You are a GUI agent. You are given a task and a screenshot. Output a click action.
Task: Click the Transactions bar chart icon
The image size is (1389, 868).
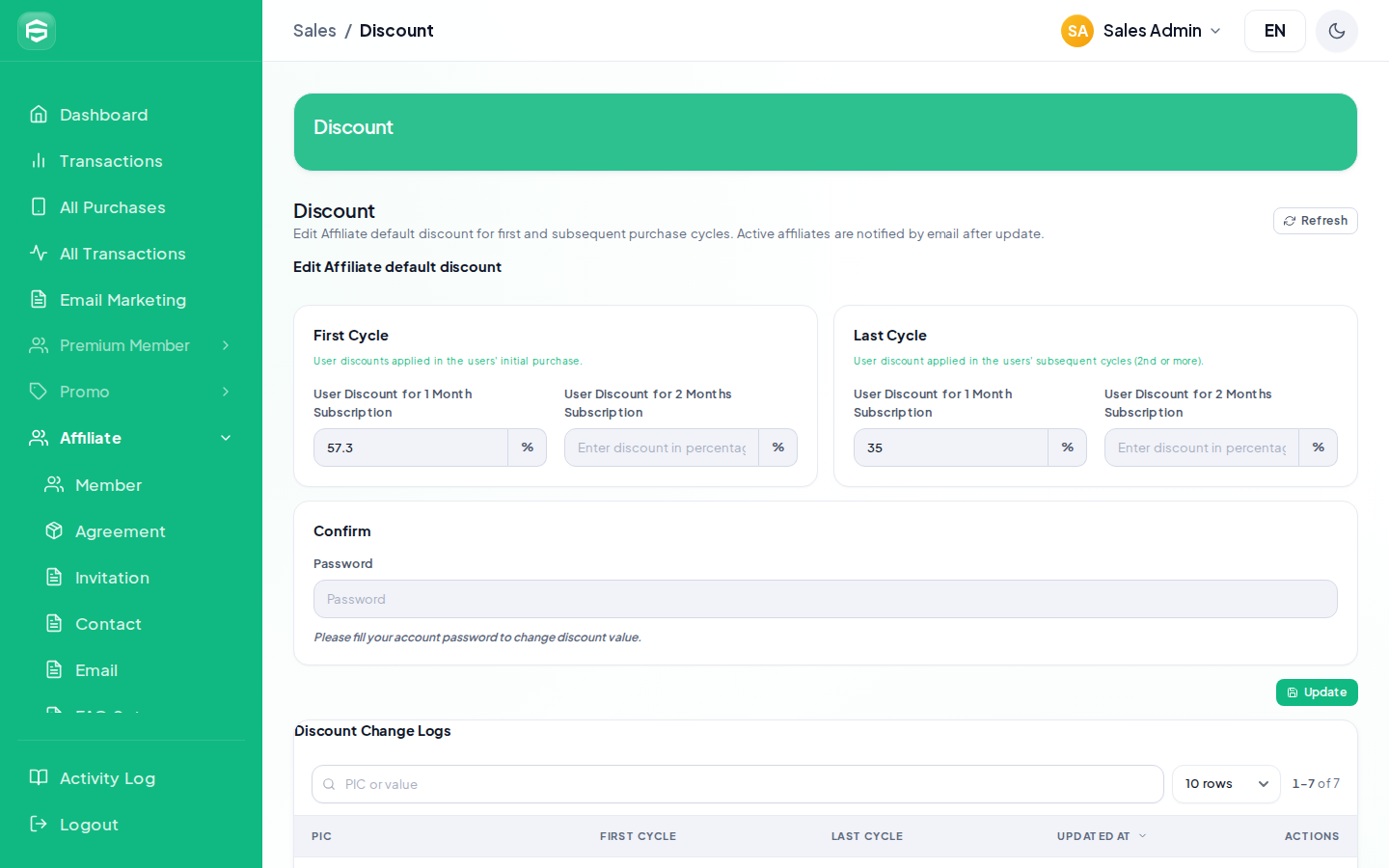coord(39,160)
